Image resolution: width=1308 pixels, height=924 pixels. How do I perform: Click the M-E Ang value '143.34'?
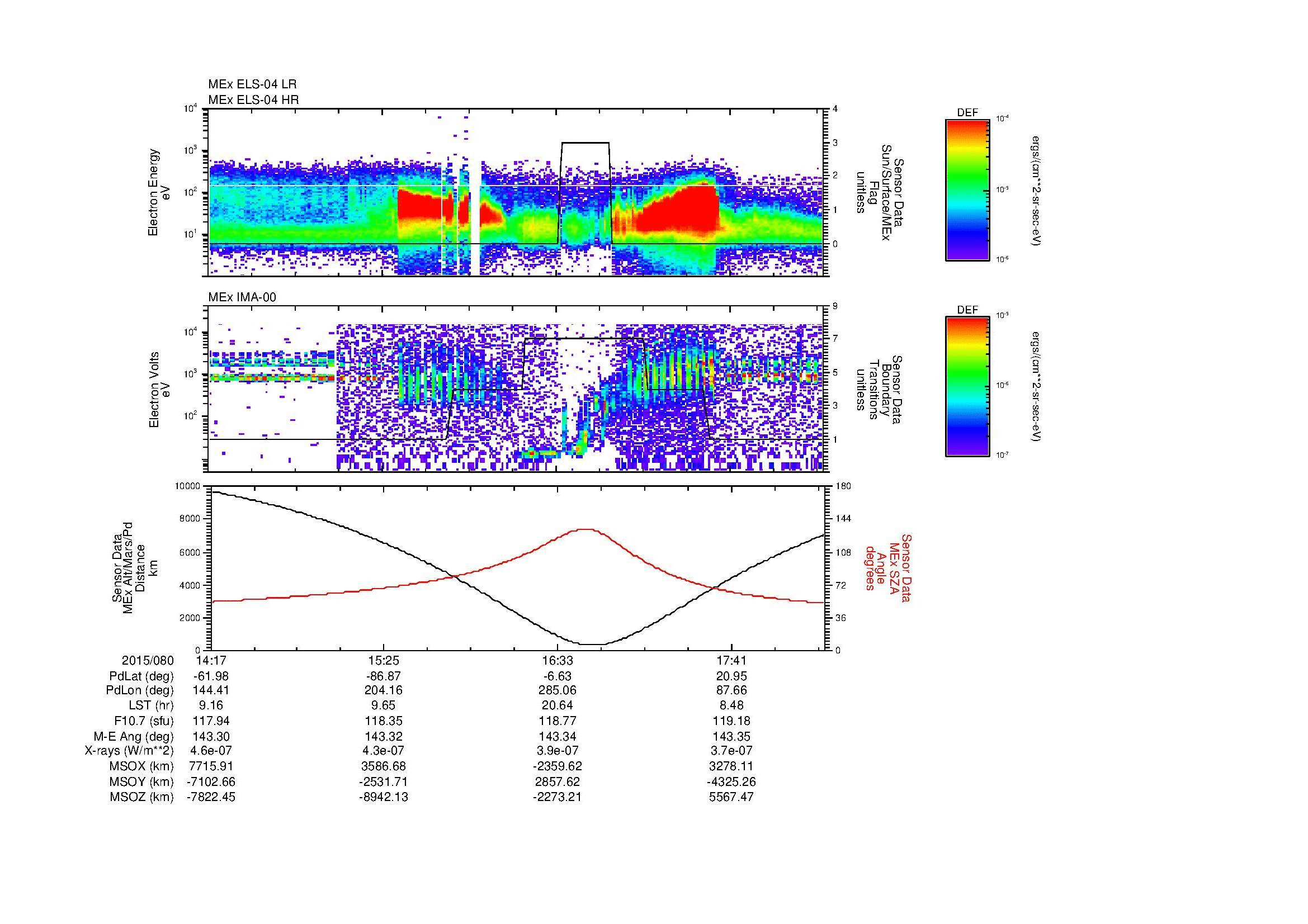point(558,736)
